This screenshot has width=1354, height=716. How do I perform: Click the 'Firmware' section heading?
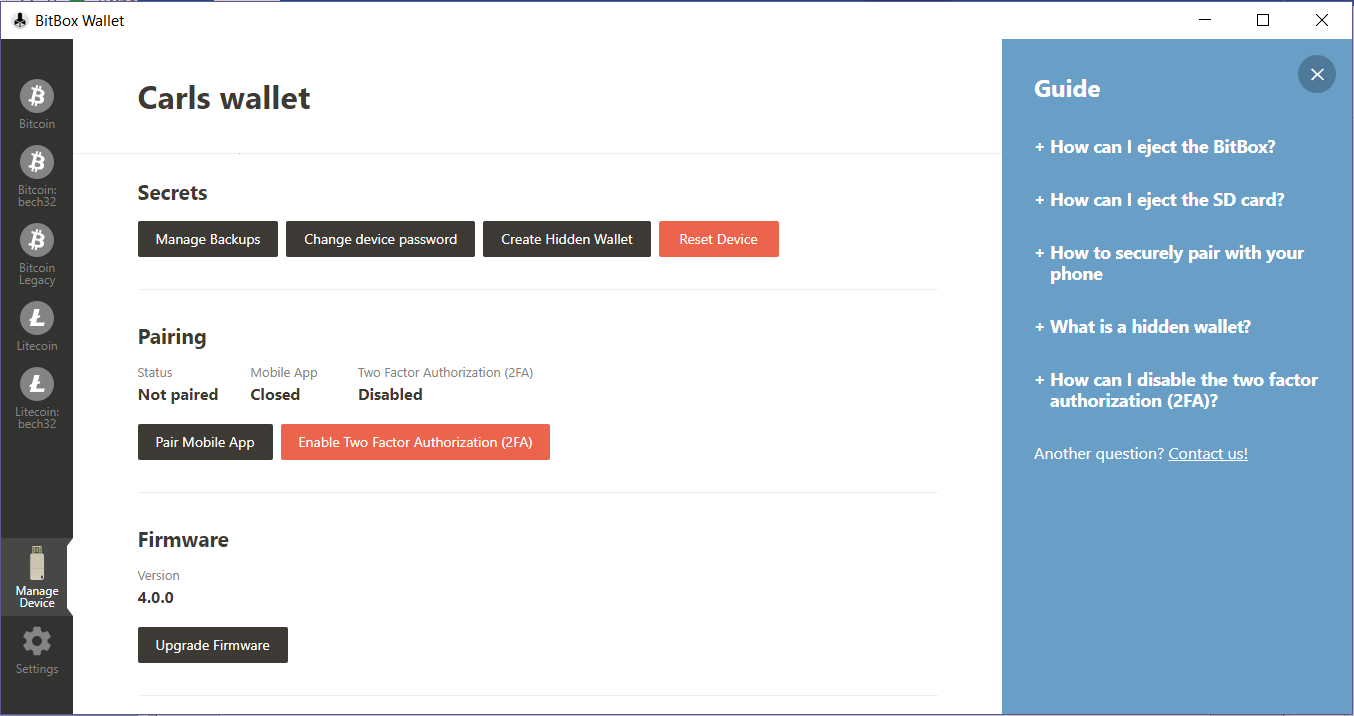point(183,540)
